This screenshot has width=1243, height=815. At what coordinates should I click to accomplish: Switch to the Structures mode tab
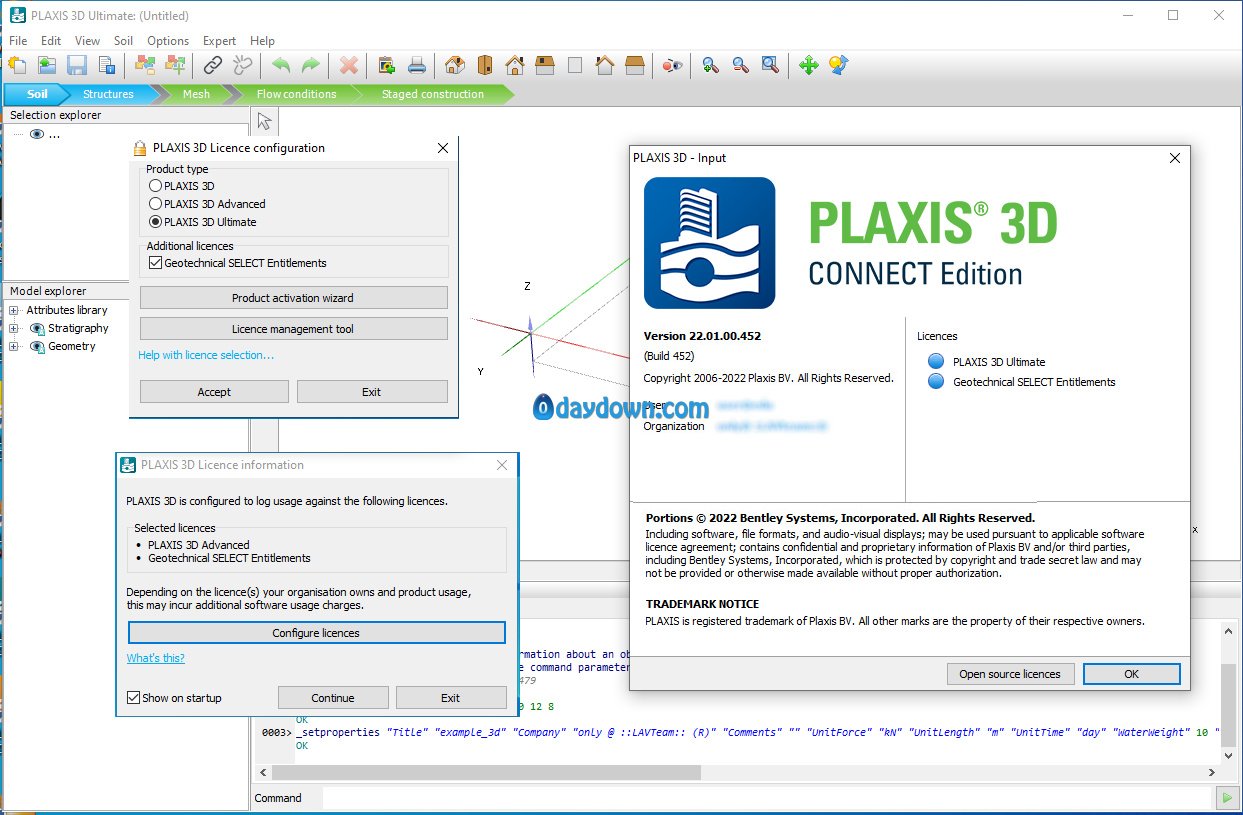108,94
